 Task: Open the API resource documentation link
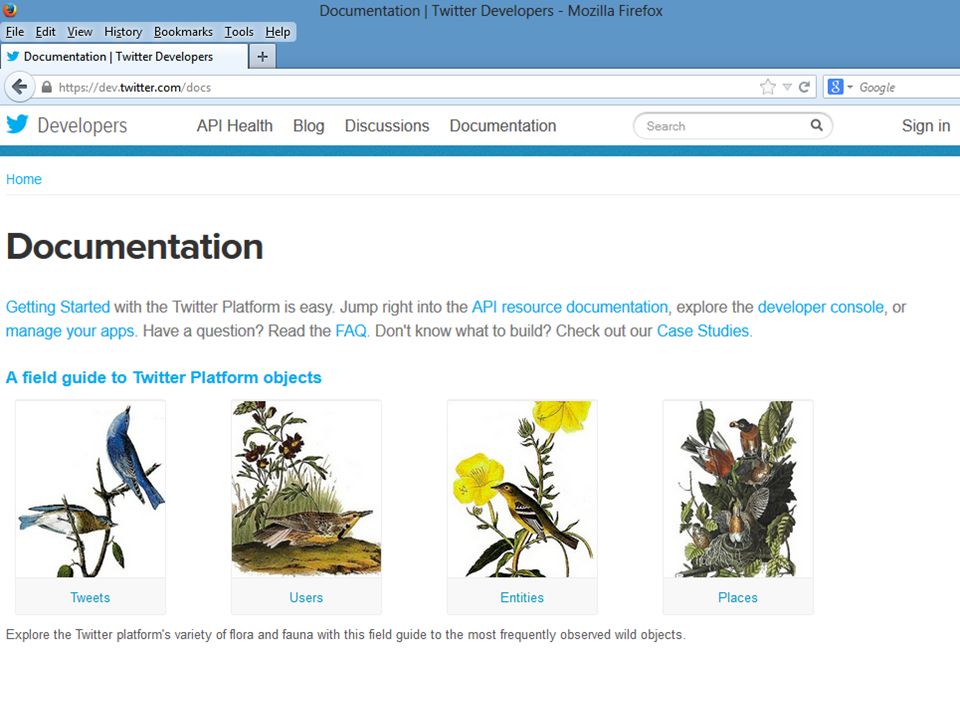(x=569, y=307)
